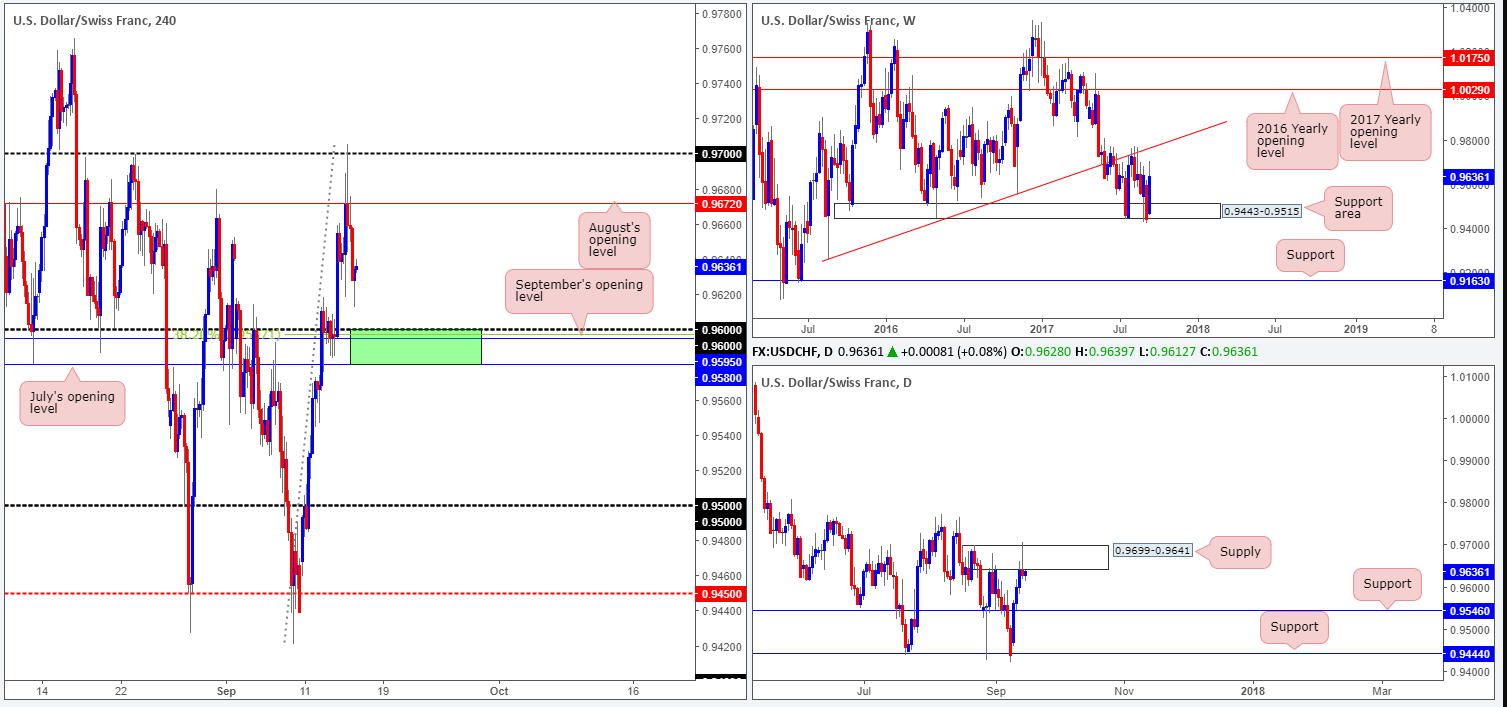
Task: Select the red trendline on weekly chart
Action: tap(1025, 191)
